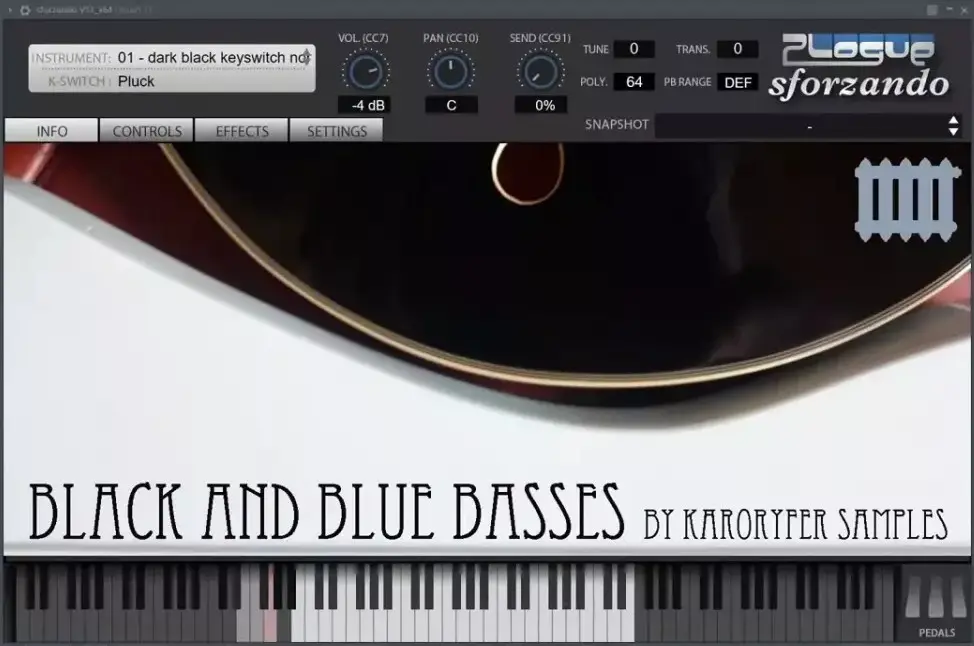Click the right pedal
This screenshot has height=646, width=974.
(x=958, y=596)
